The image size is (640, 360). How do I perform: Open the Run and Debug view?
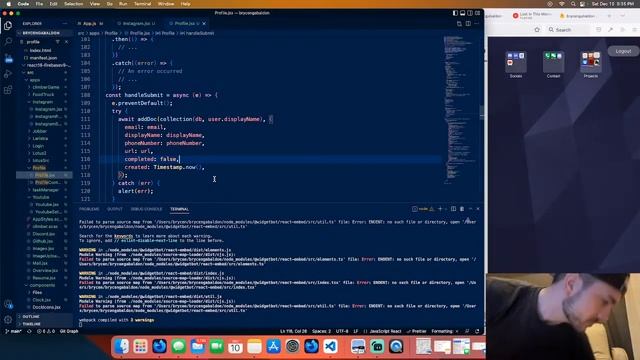pos(8,73)
